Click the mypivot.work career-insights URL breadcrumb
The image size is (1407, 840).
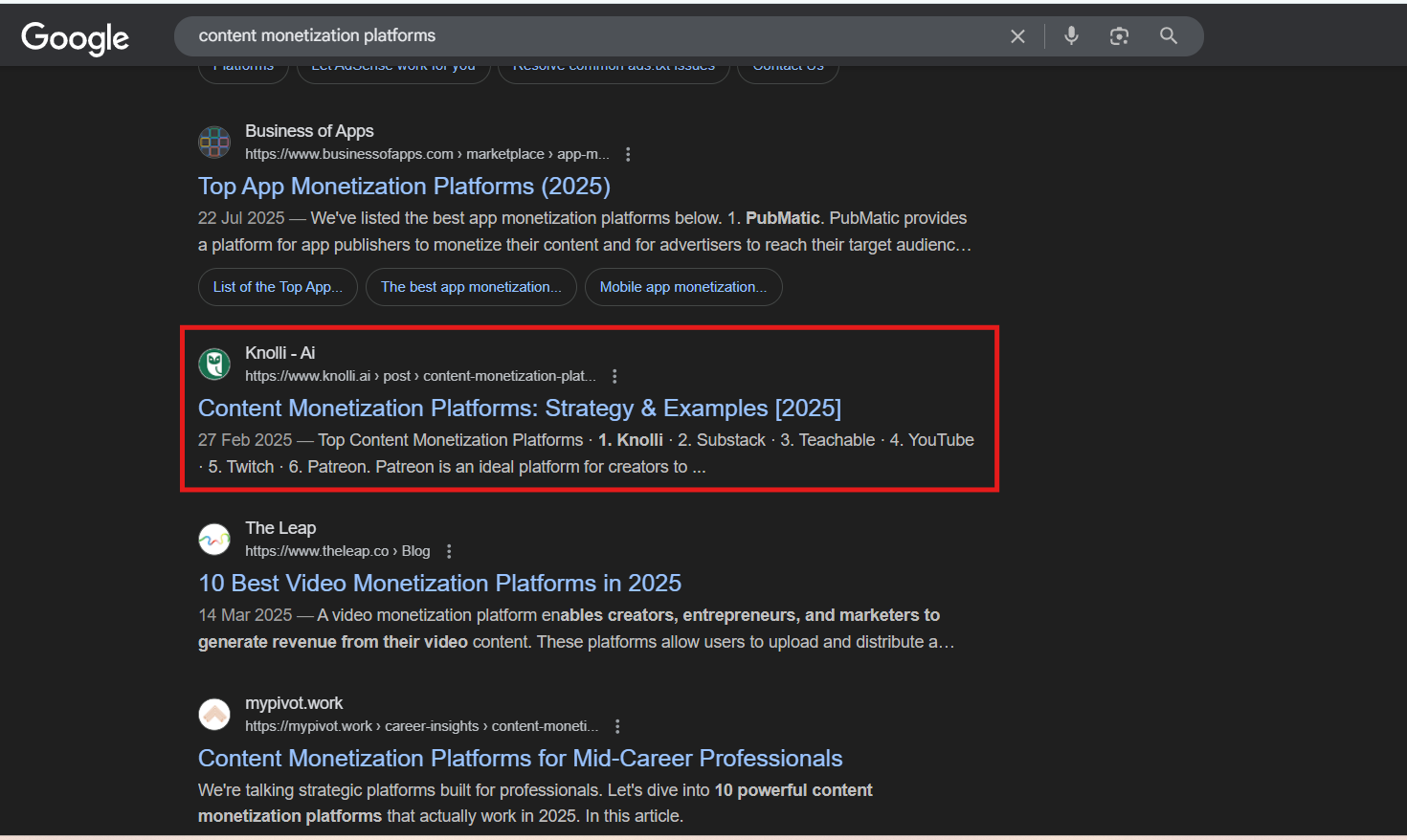coord(421,726)
